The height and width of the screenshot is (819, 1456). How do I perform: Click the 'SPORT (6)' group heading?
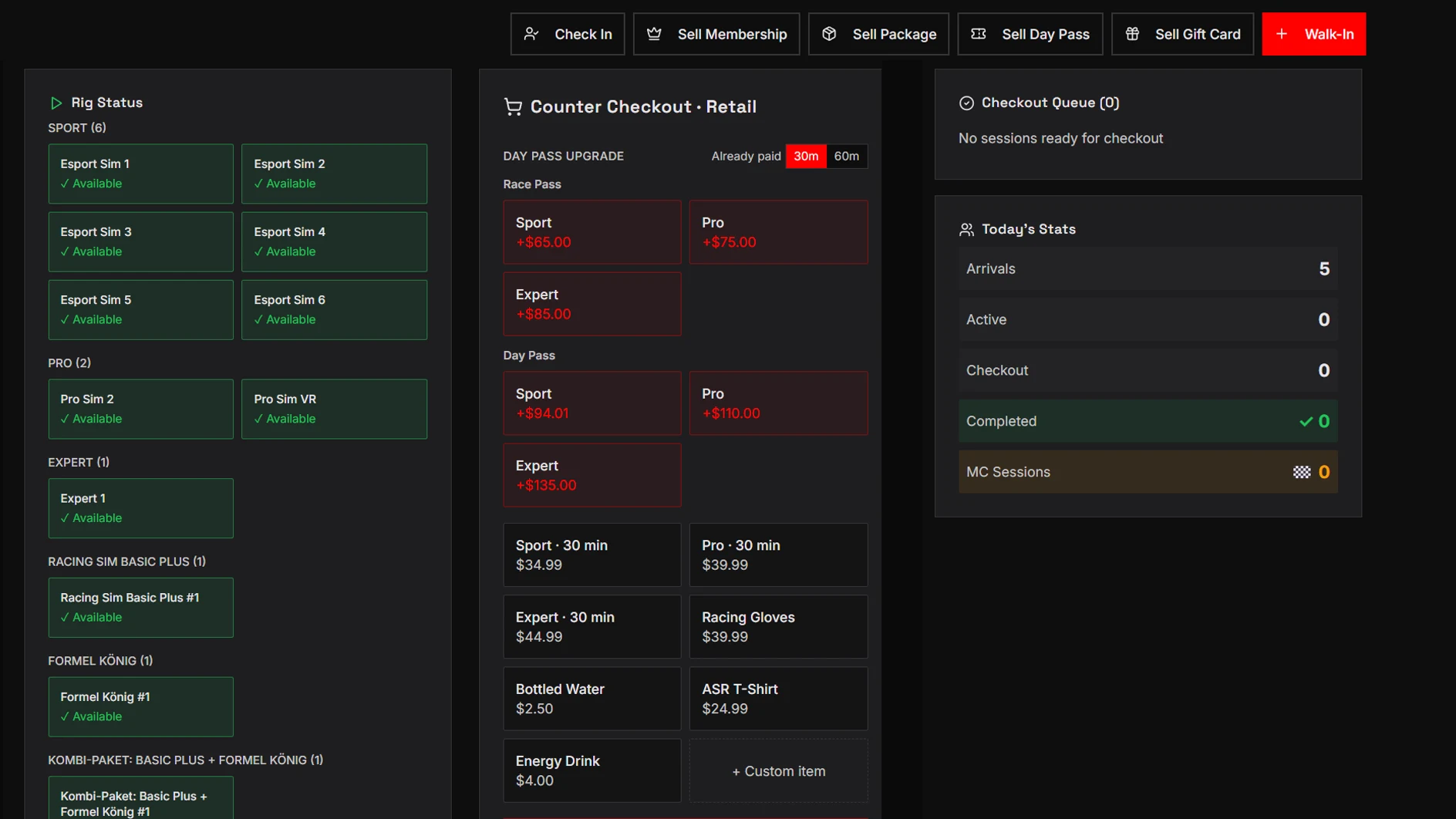[x=77, y=128]
